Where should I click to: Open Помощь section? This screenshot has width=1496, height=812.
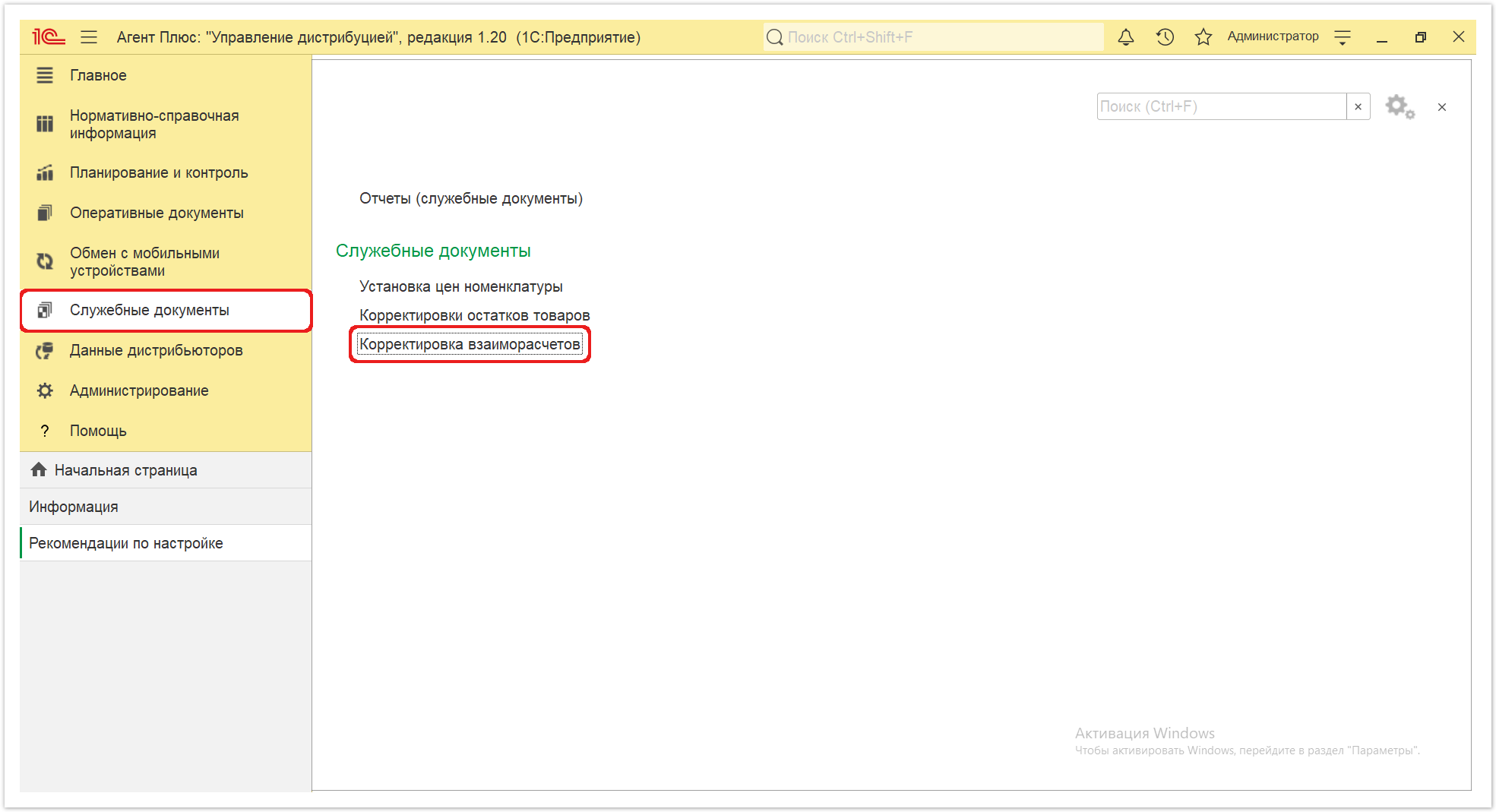click(166, 431)
